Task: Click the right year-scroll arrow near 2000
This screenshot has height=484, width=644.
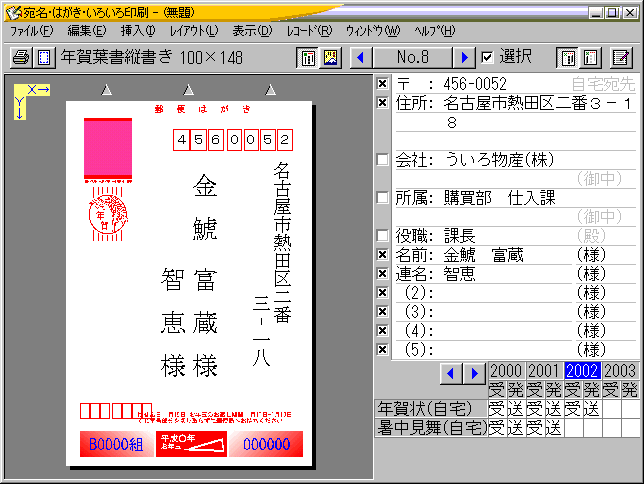Action: pyautogui.click(x=475, y=373)
